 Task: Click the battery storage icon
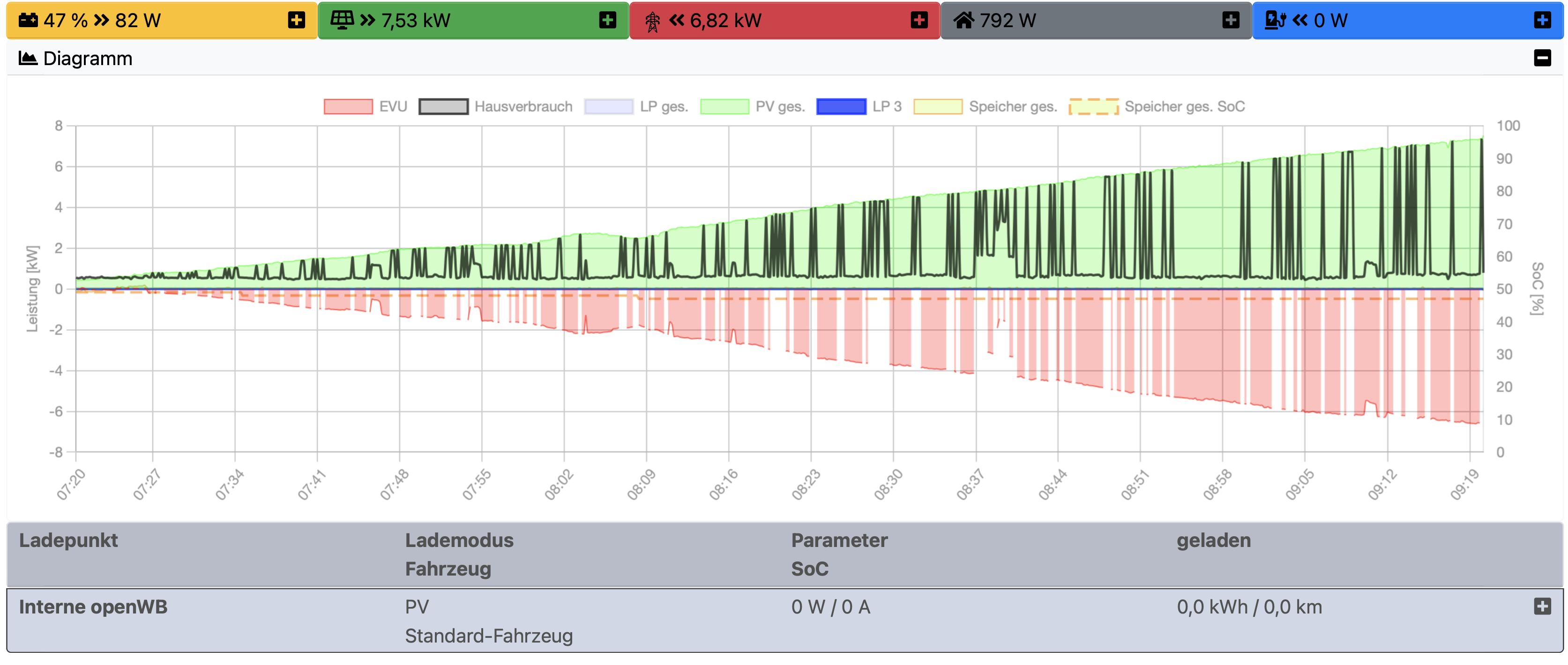coord(28,21)
